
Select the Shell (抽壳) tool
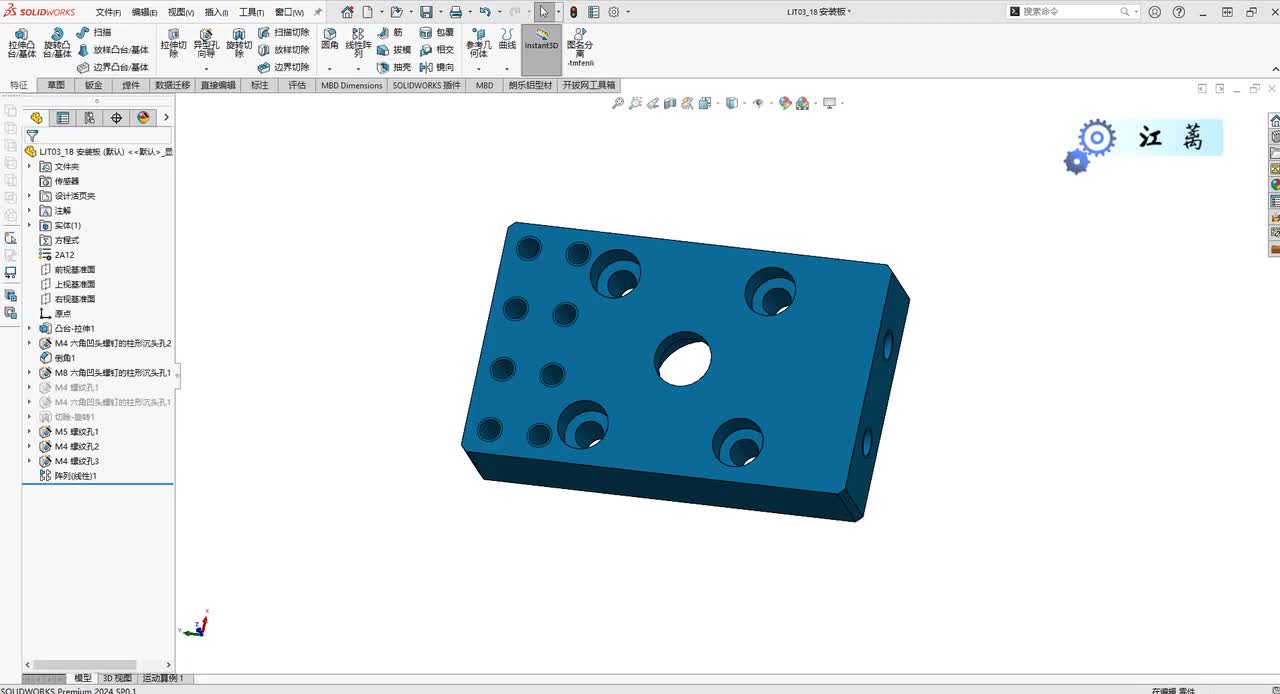(x=393, y=67)
